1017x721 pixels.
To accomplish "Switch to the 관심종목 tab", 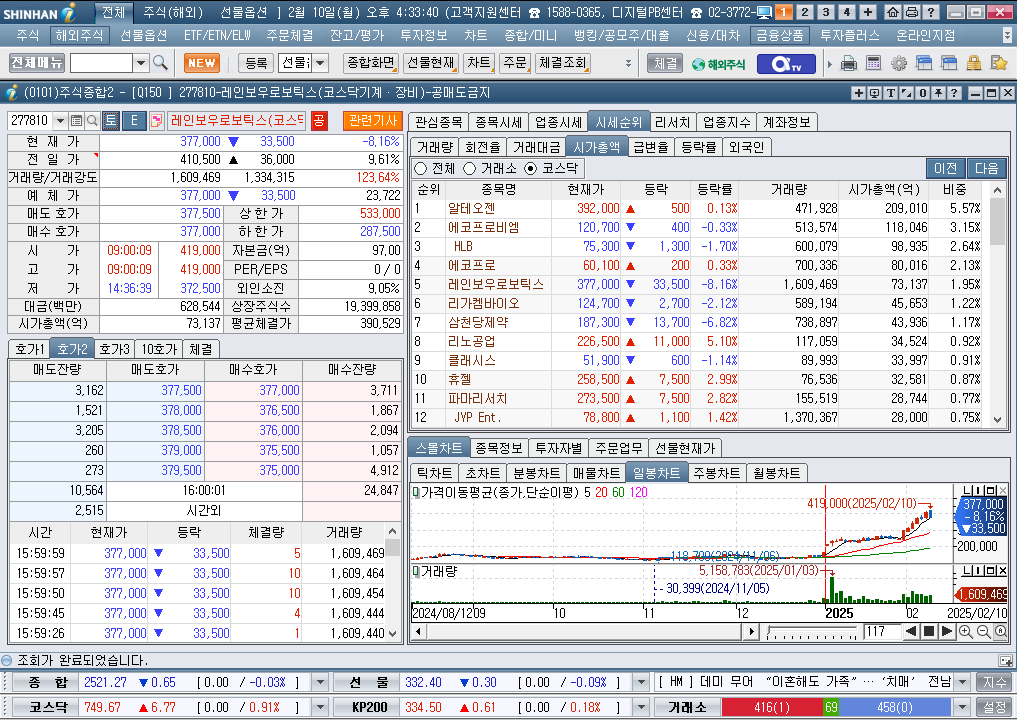I will tap(438, 122).
